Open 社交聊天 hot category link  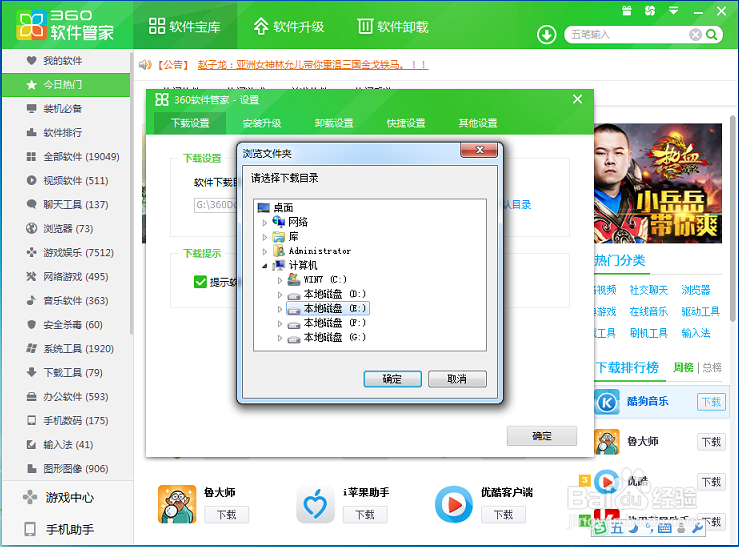tap(649, 290)
